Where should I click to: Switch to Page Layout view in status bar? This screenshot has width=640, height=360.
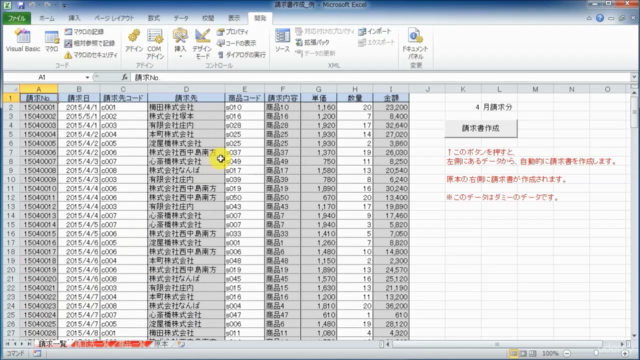[x=523, y=353]
